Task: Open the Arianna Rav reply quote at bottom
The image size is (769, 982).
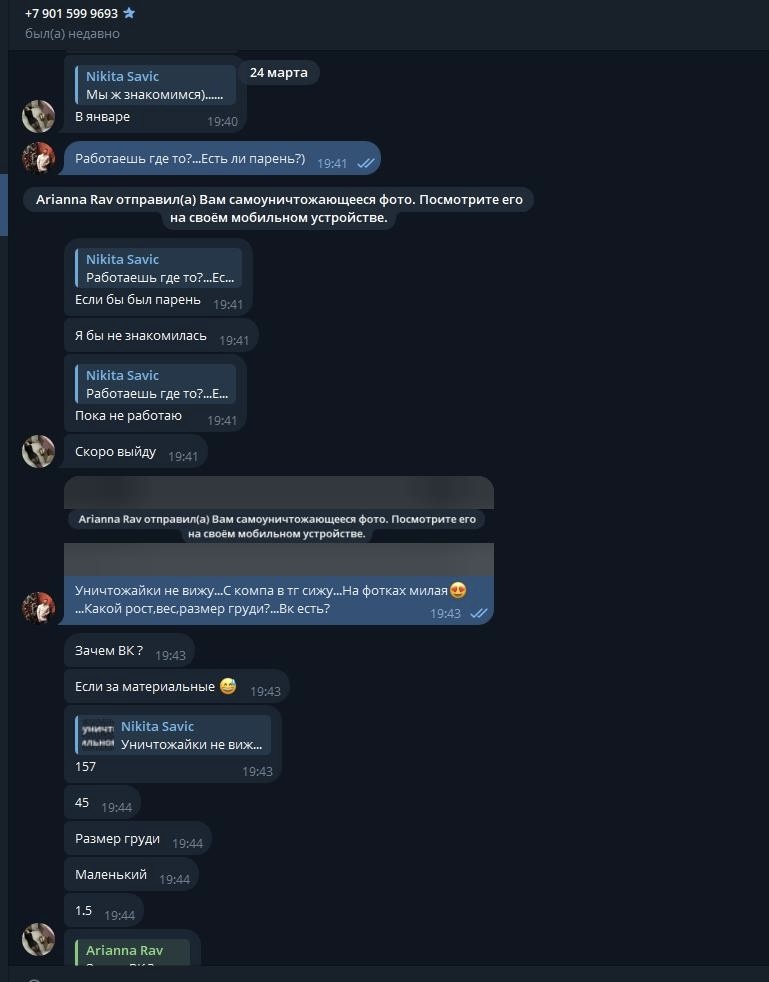Action: (133, 952)
